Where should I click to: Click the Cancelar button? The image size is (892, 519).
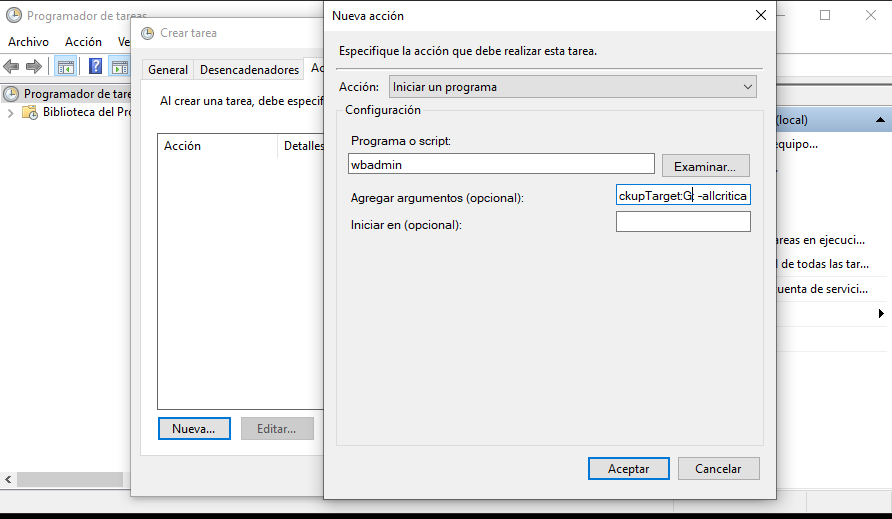(718, 468)
